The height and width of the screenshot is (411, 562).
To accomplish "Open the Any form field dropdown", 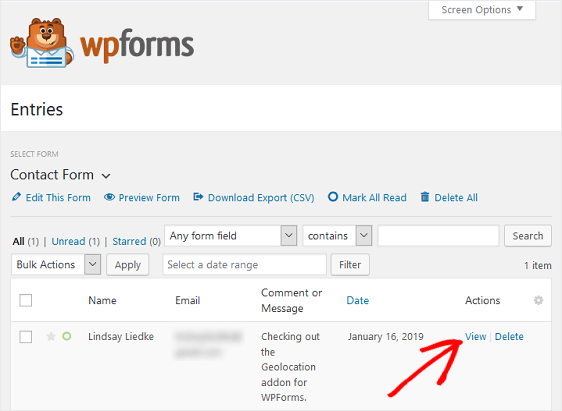I will [230, 235].
